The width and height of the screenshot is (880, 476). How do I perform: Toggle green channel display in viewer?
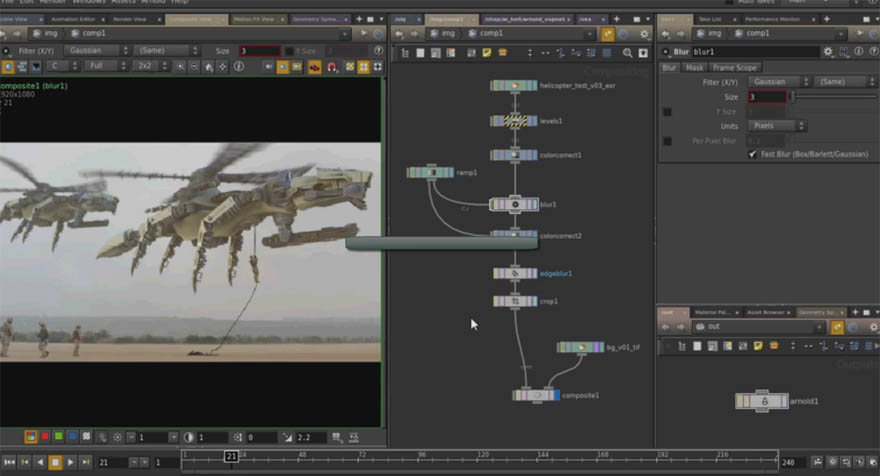pos(58,437)
